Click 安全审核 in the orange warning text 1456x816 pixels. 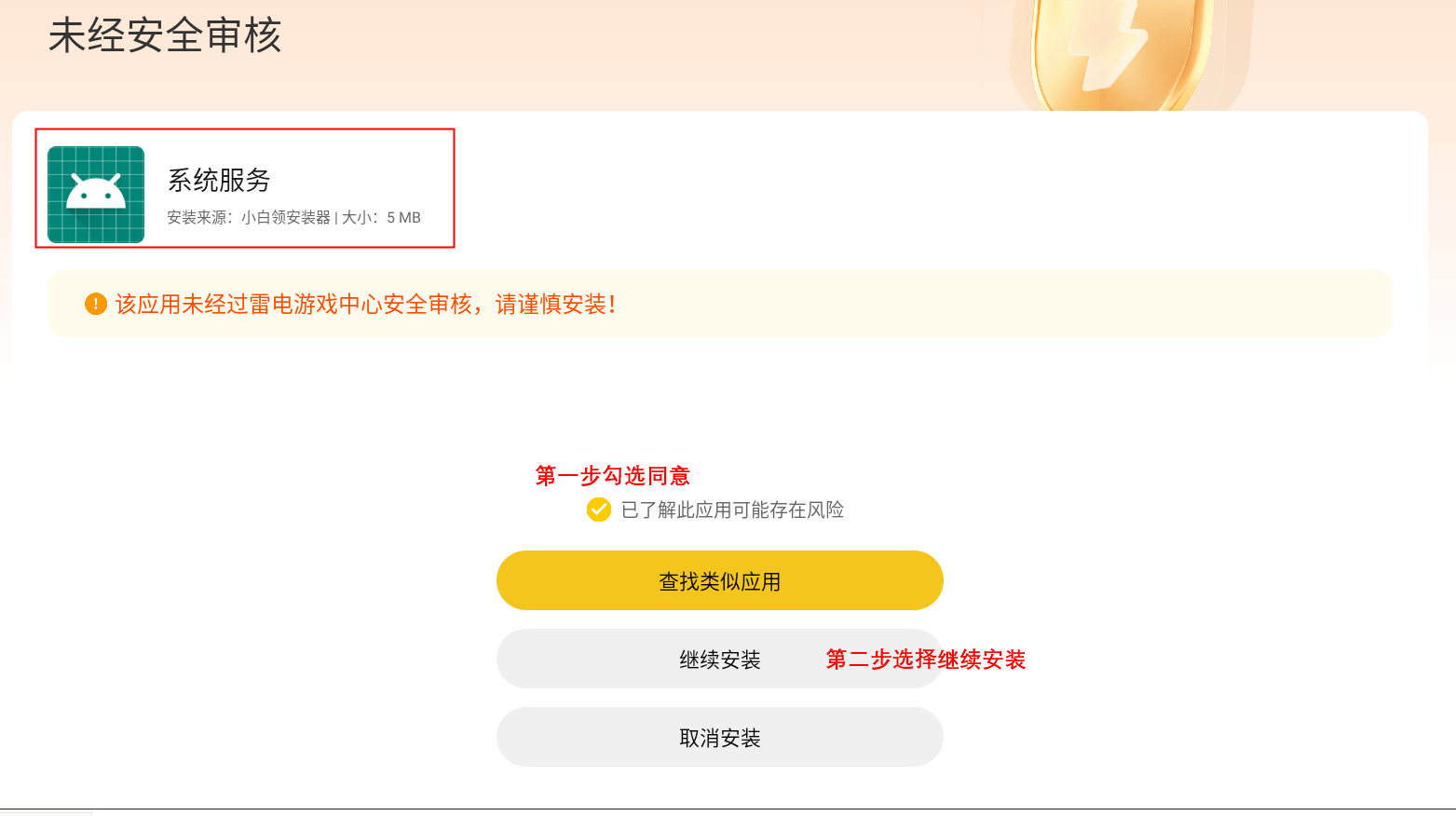[428, 305]
